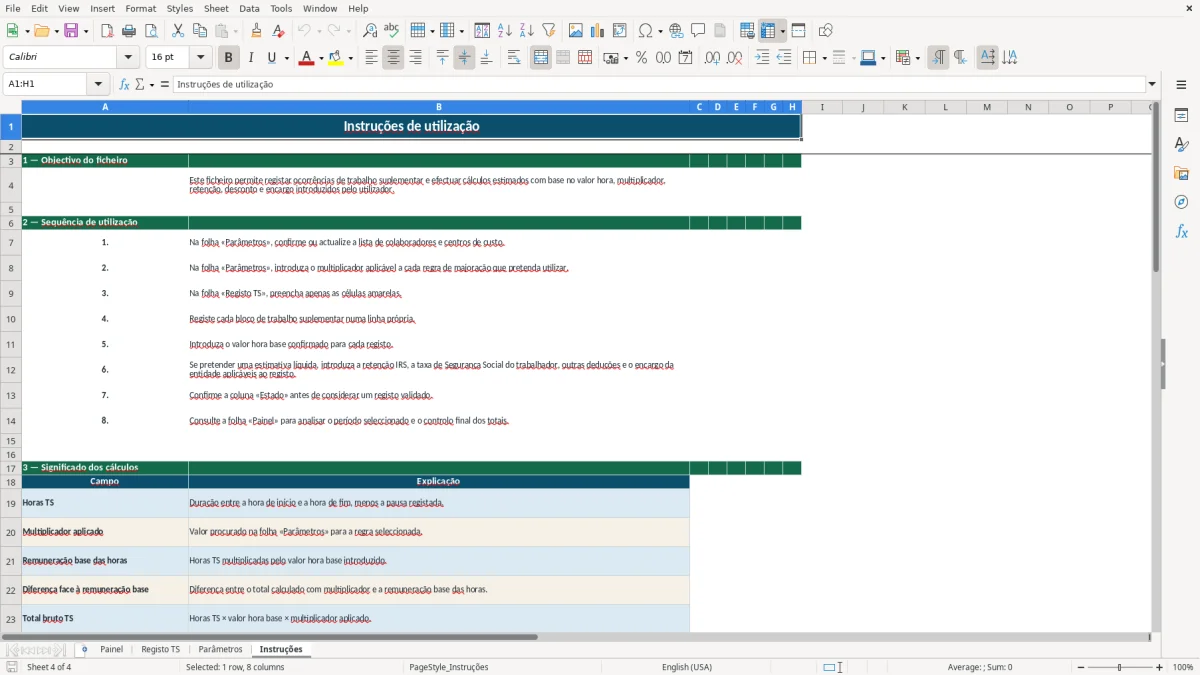Screen dimensions: 1200x675
Task: Click the zoom slider handle
Action: (x=1119, y=667)
